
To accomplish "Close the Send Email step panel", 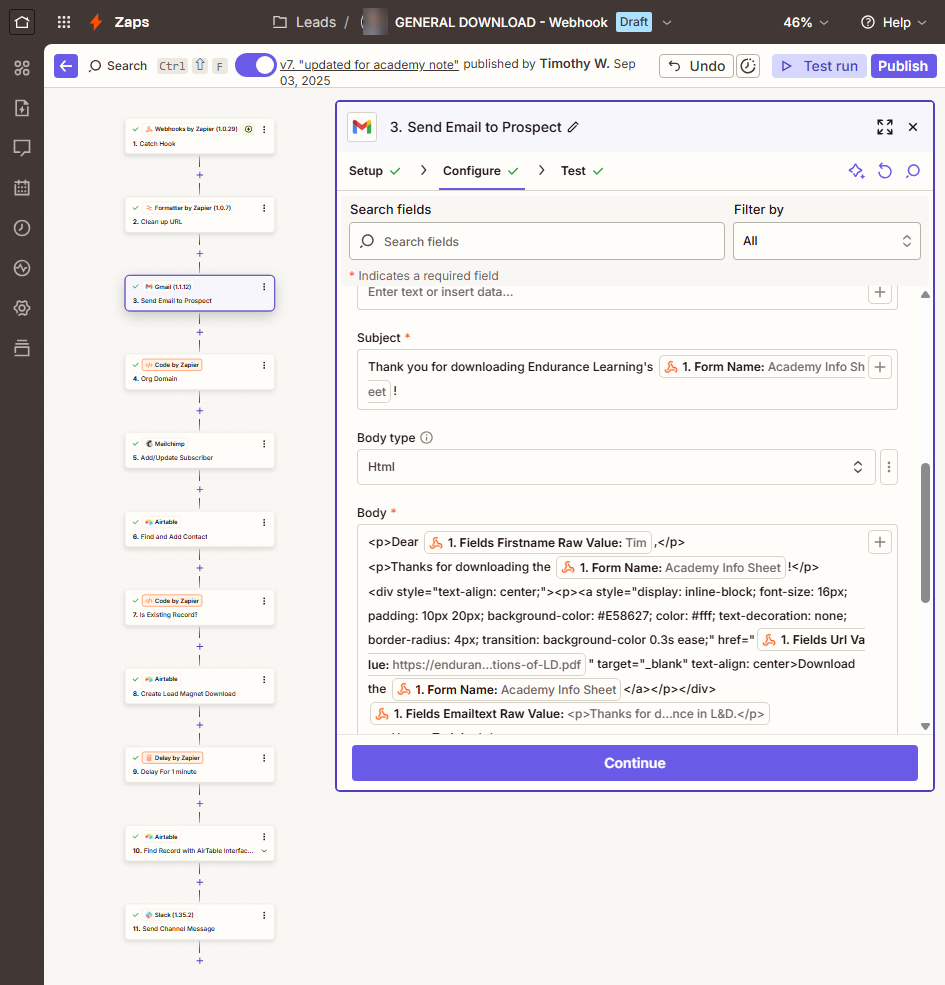I will tap(913, 127).
